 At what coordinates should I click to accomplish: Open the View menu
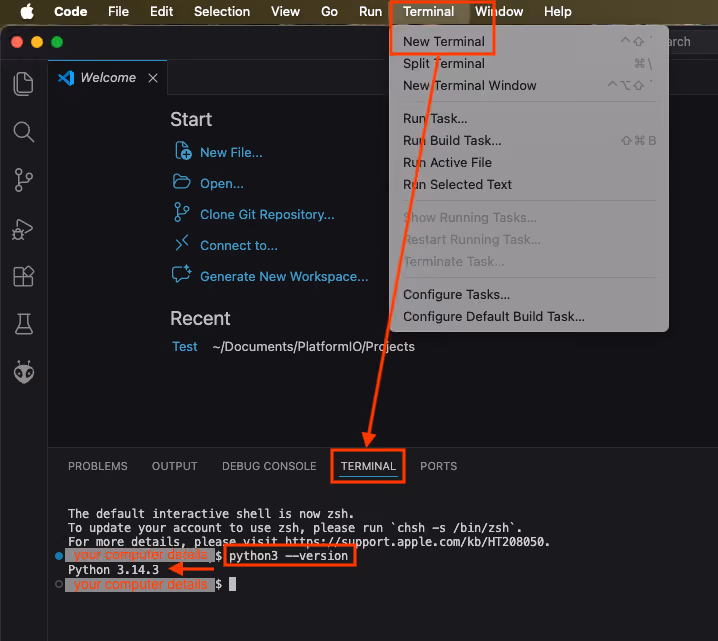(285, 11)
